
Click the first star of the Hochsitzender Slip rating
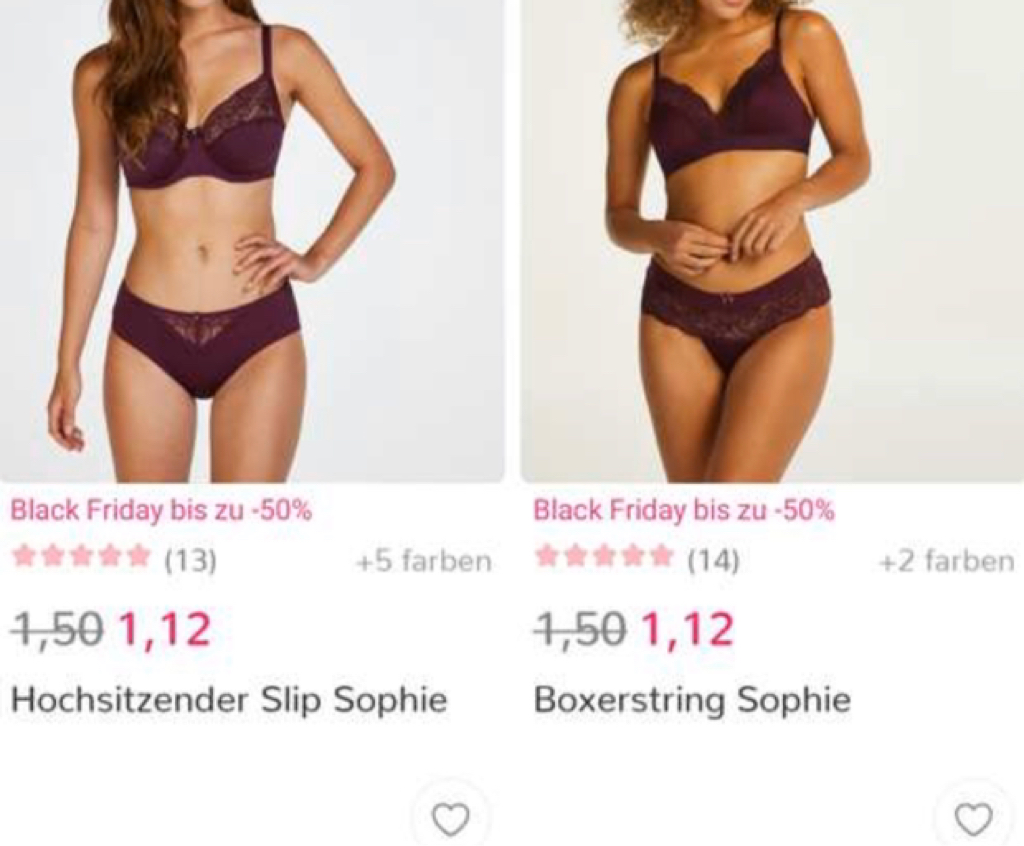click(25, 556)
